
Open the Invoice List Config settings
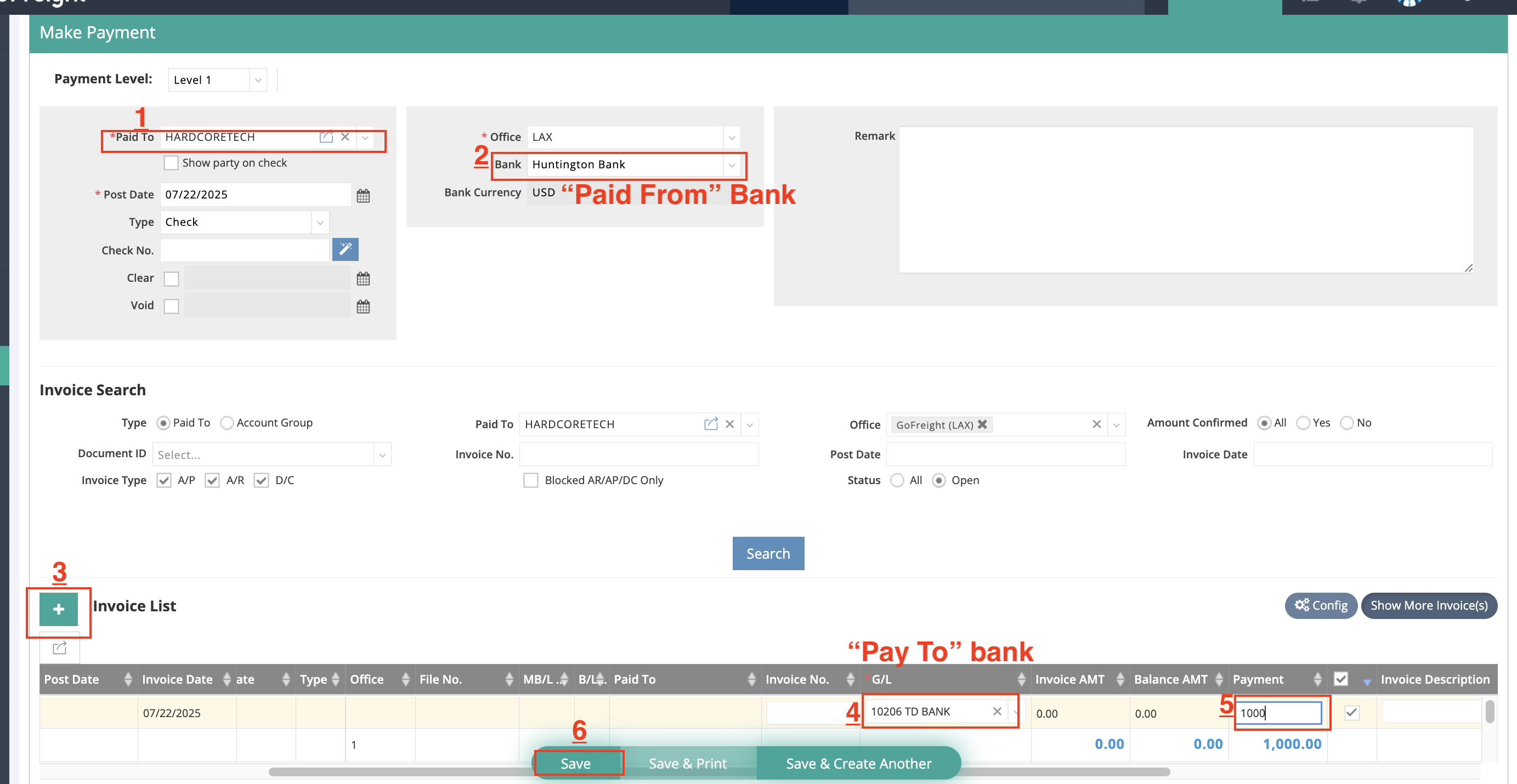pos(1321,605)
